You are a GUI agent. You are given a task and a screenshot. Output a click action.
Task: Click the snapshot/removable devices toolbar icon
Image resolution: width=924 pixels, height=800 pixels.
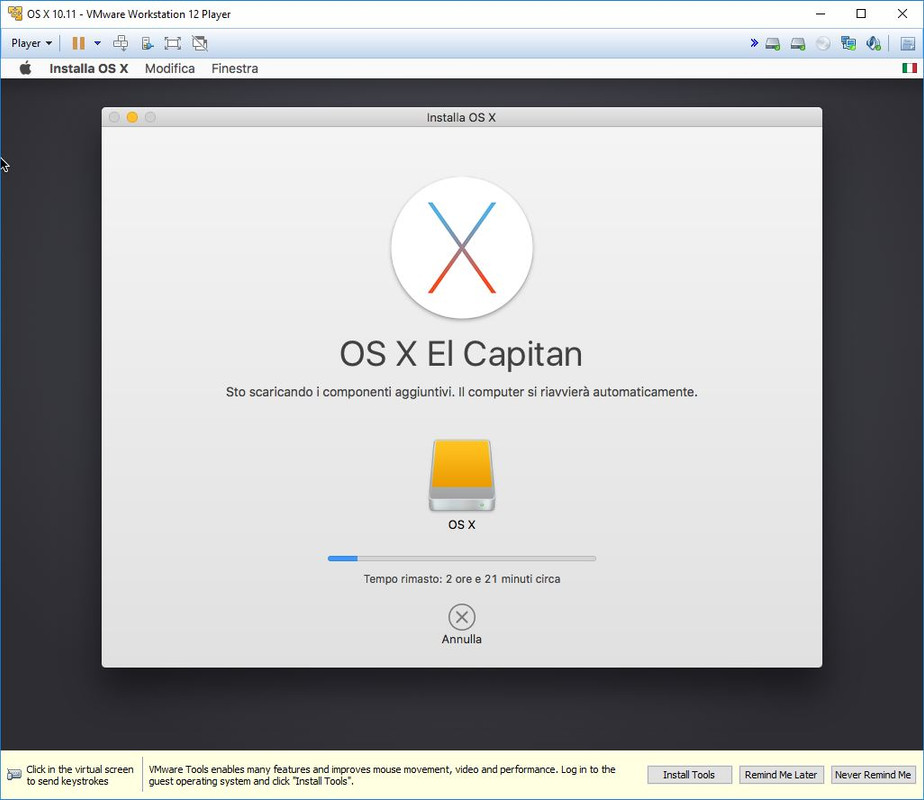[147, 43]
